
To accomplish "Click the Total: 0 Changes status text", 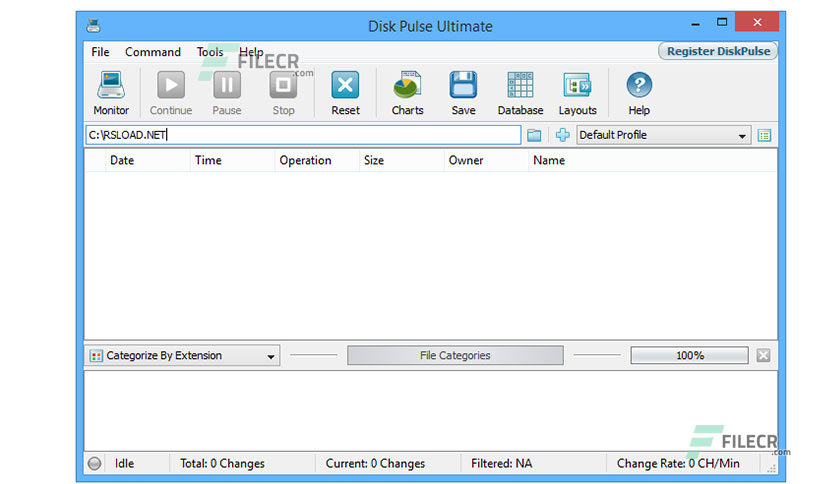I will point(222,464).
